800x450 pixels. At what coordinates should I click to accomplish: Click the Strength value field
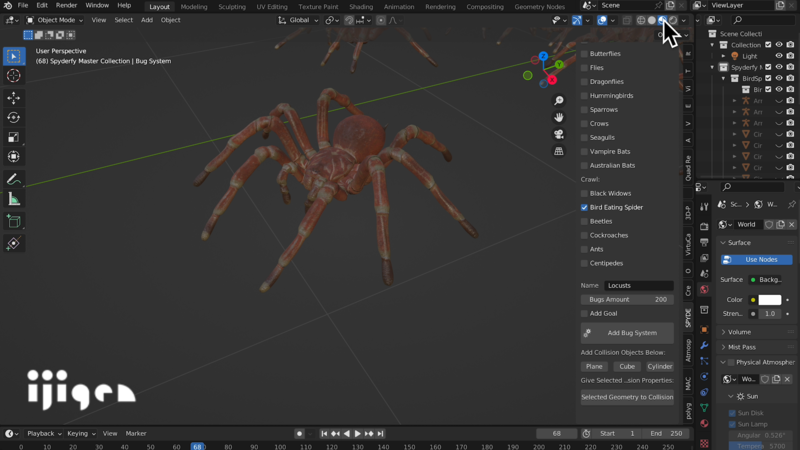tap(770, 314)
